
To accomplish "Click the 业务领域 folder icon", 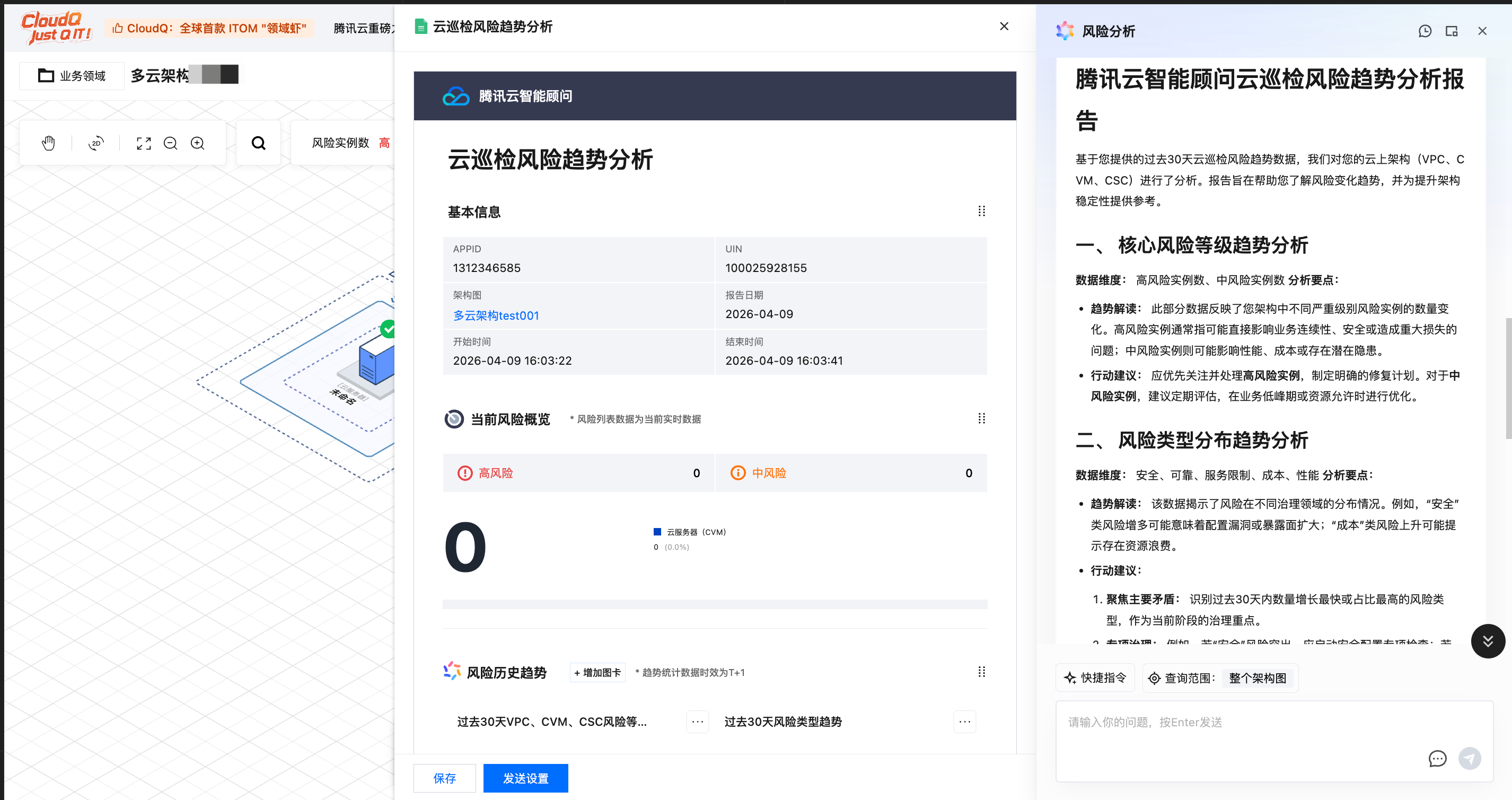I will [x=46, y=75].
